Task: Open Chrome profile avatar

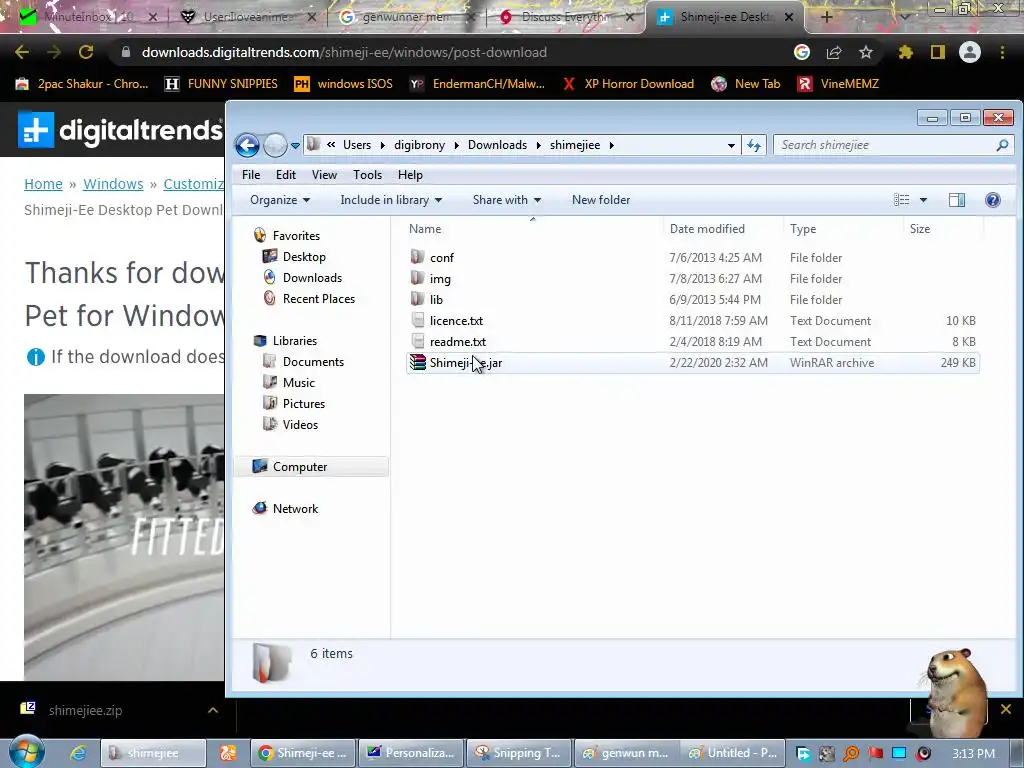Action: (x=970, y=52)
